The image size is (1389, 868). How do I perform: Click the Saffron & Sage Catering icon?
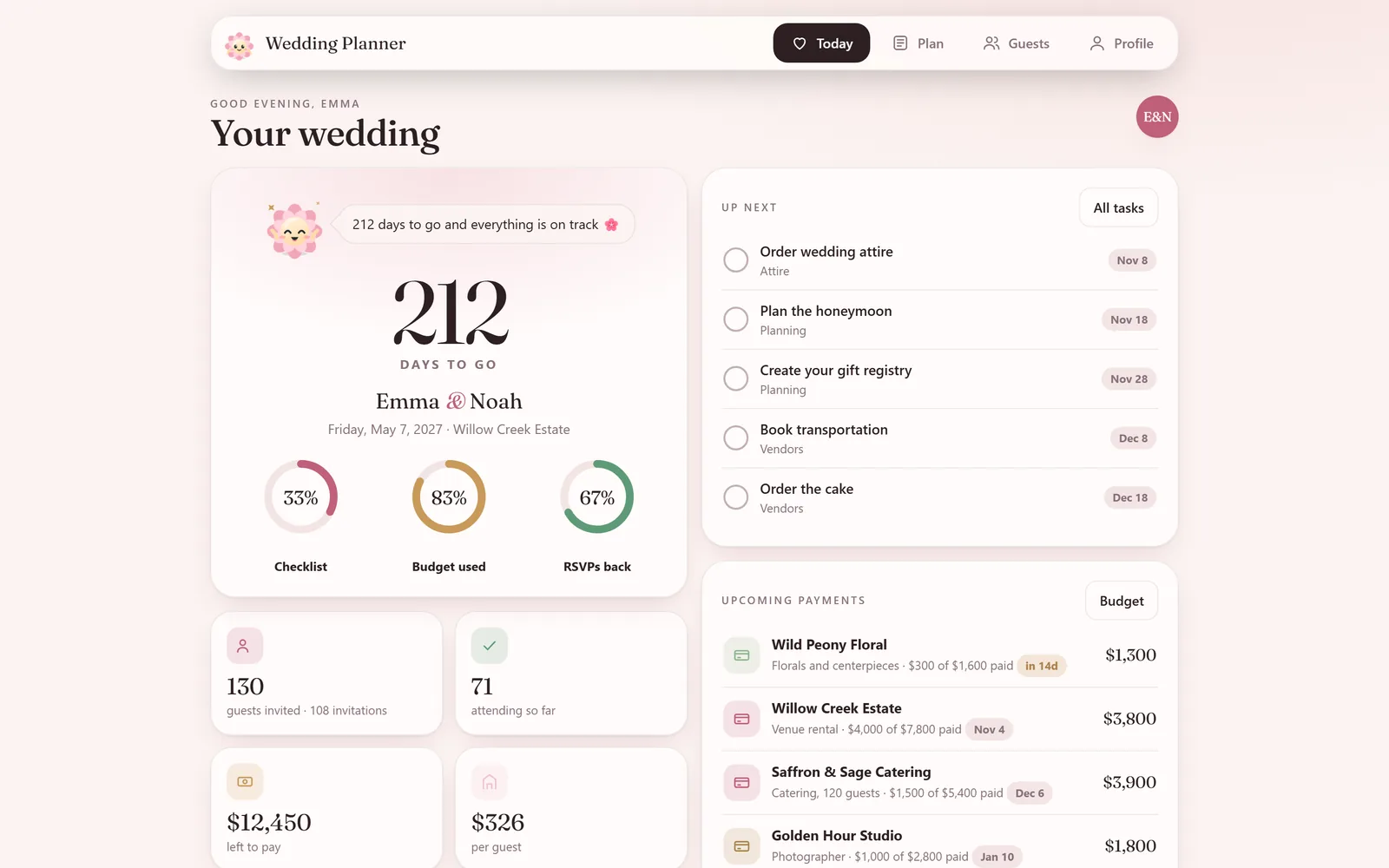(x=741, y=782)
